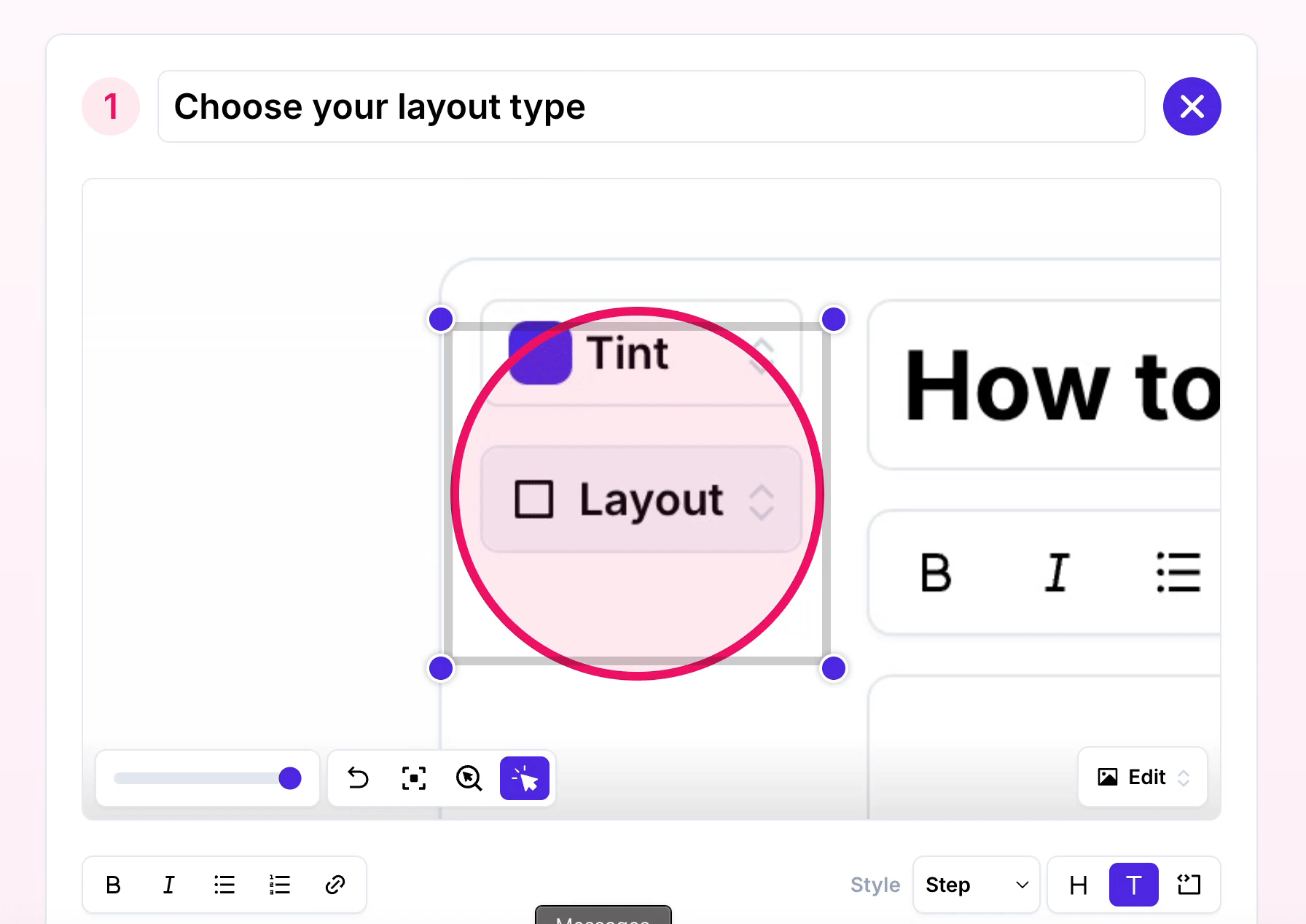Click the step number 1 badge
This screenshot has height=924, width=1306.
point(111,106)
